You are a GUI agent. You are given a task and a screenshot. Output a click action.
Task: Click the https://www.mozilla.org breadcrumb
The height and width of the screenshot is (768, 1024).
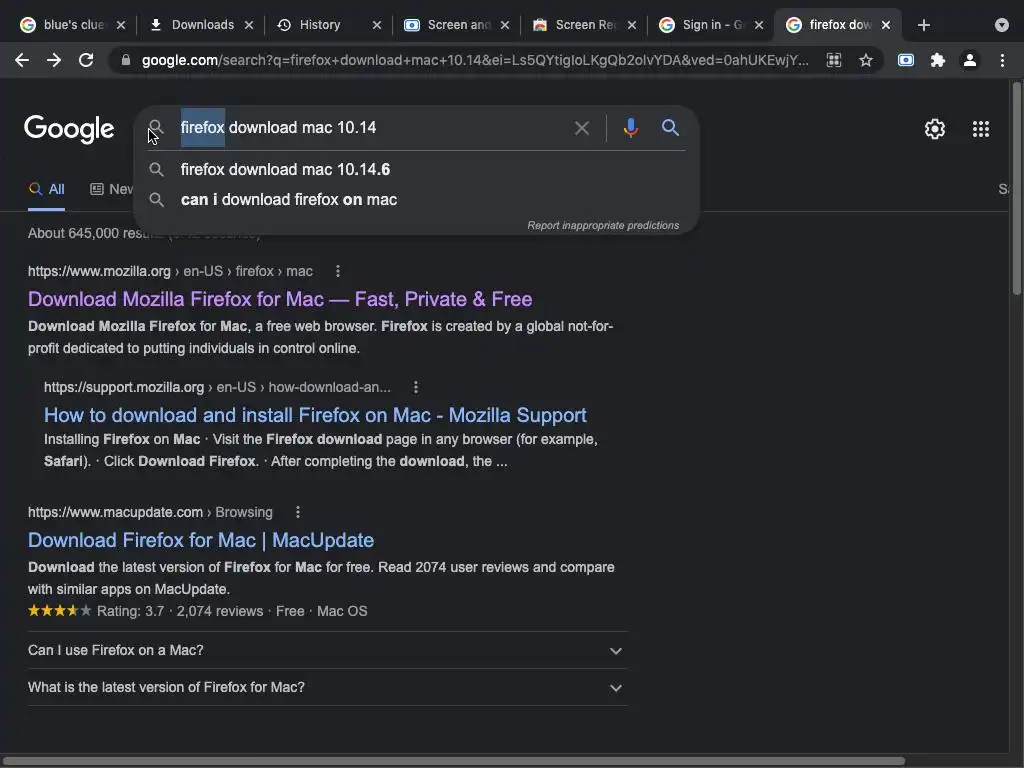[99, 271]
